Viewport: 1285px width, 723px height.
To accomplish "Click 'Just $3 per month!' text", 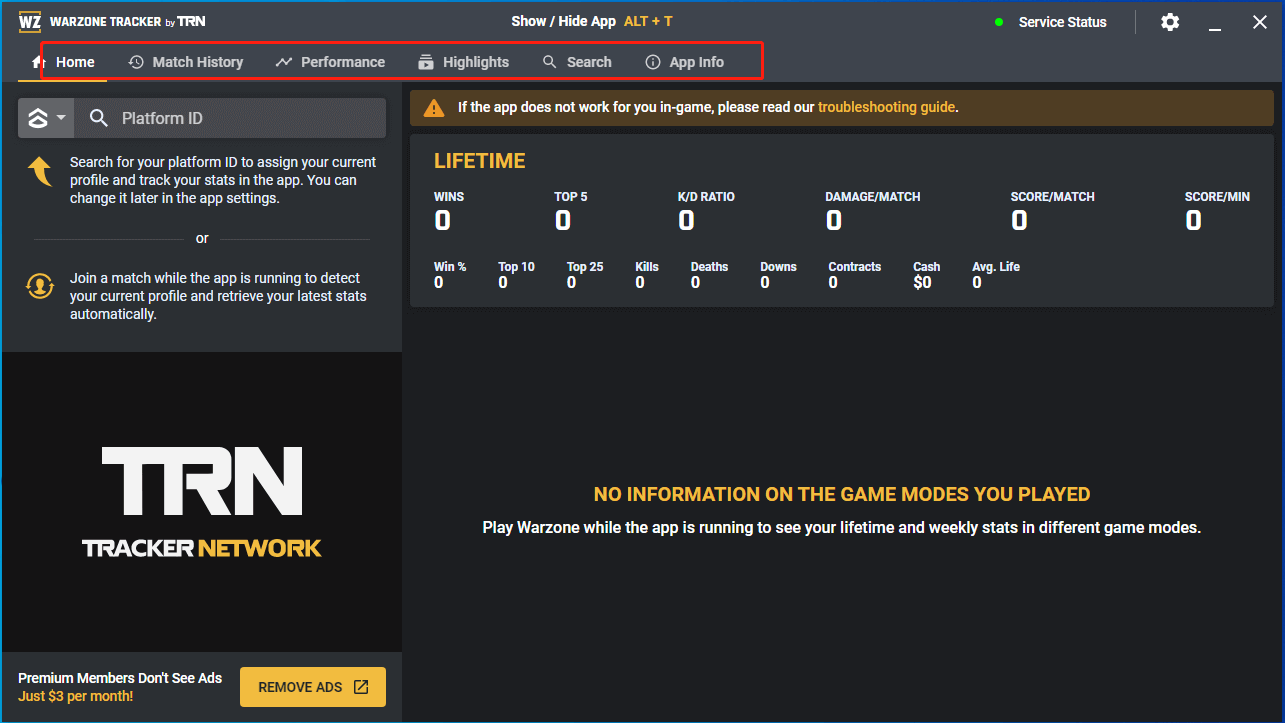I will point(76,696).
